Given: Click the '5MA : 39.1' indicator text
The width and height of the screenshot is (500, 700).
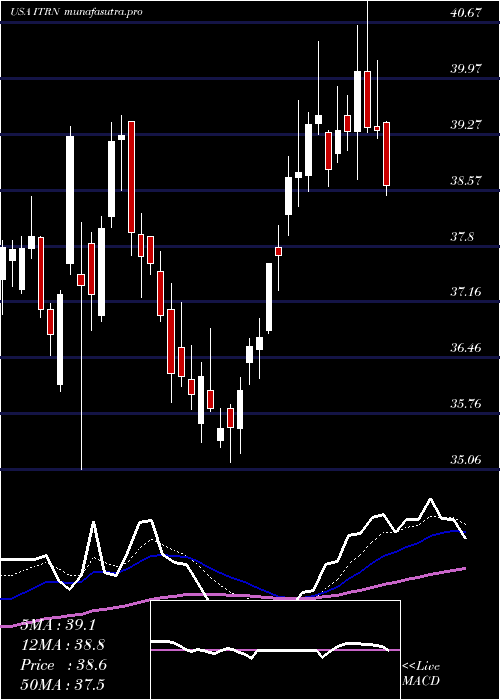Looking at the screenshot, I should pyautogui.click(x=58, y=625).
